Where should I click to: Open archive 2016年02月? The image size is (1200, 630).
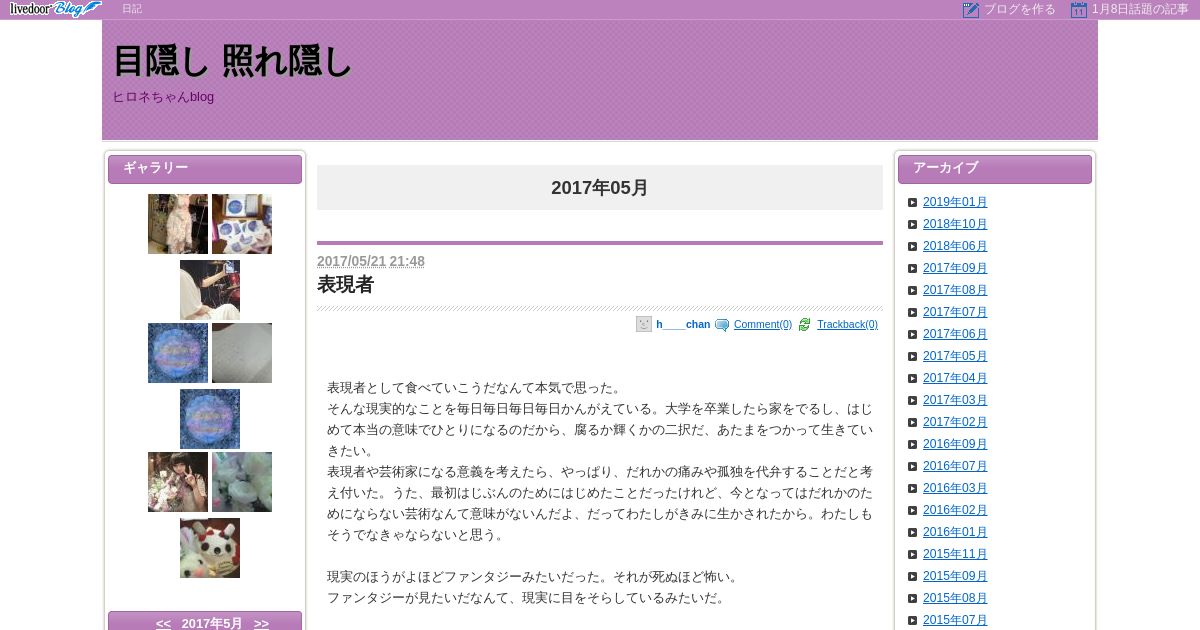955,510
